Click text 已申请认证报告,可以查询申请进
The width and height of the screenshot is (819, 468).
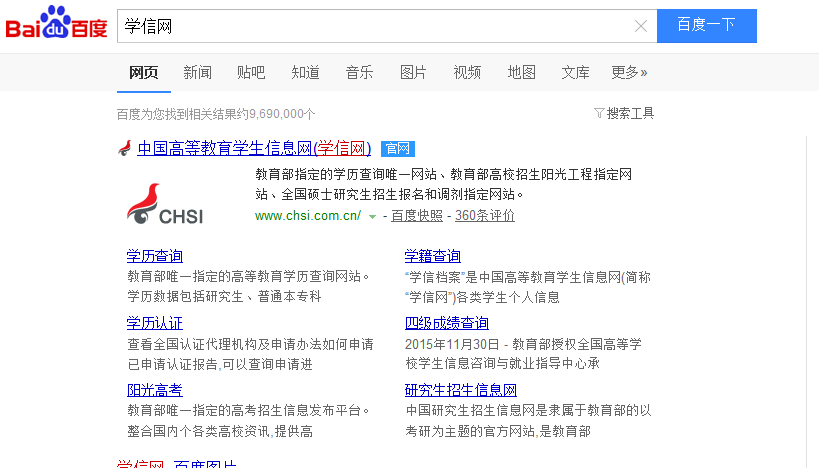tap(220, 364)
